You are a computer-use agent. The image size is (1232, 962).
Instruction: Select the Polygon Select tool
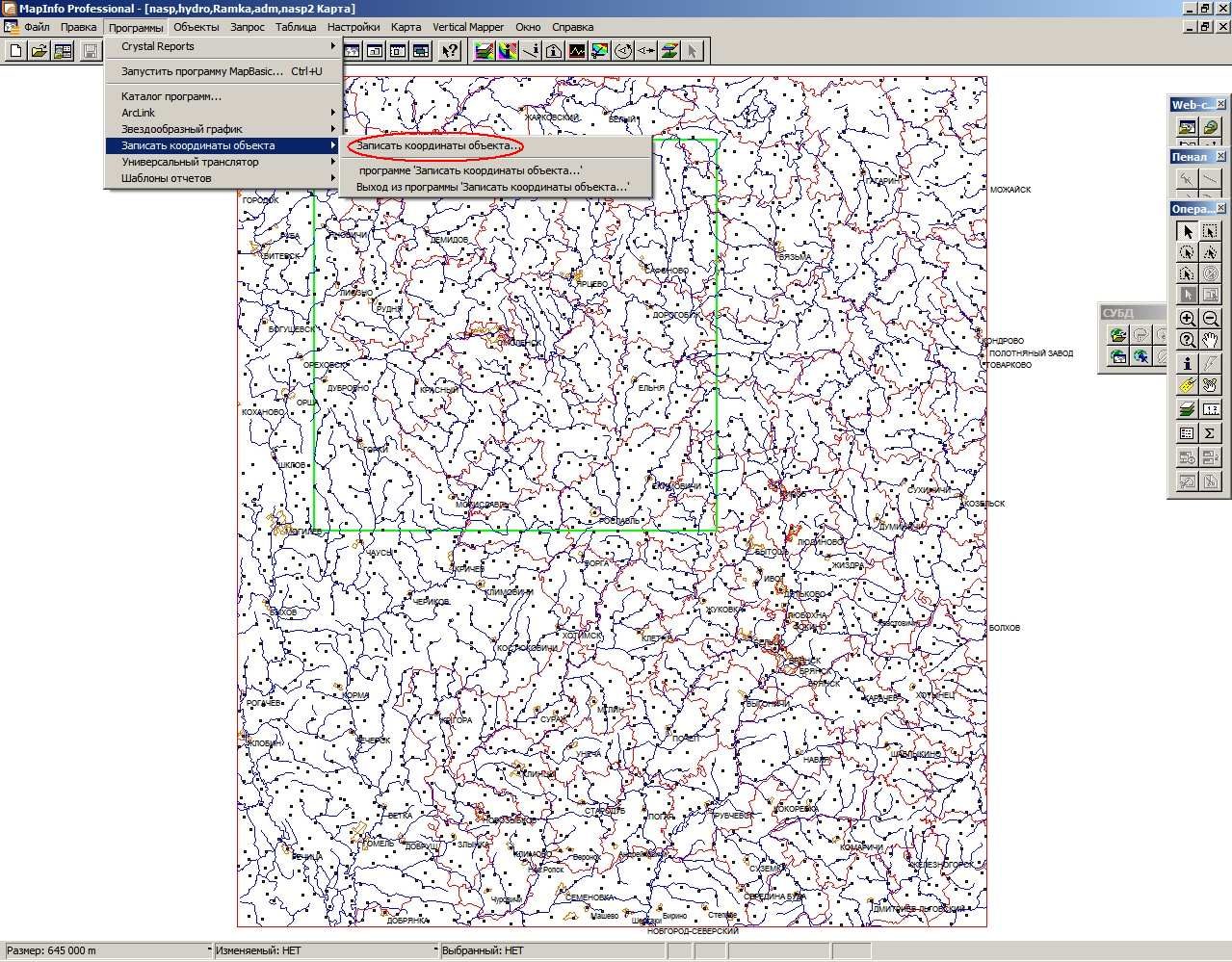[x=1210, y=252]
